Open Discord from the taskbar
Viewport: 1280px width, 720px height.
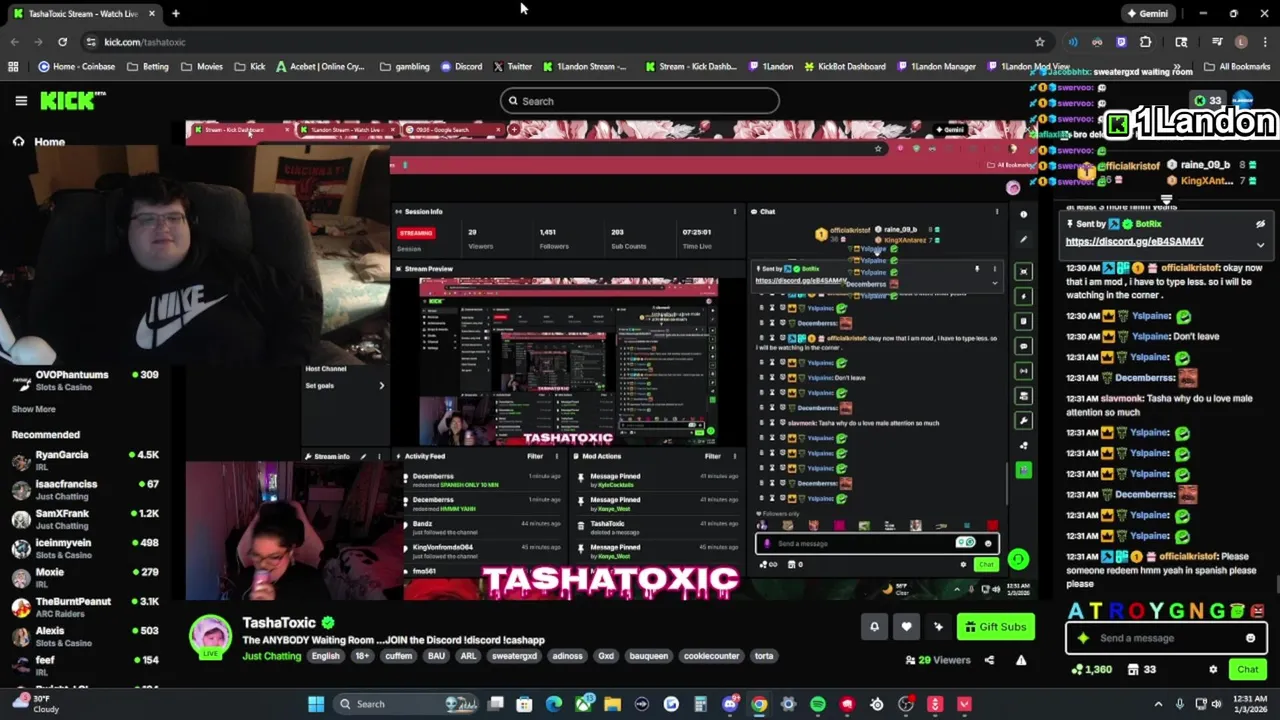tap(730, 704)
